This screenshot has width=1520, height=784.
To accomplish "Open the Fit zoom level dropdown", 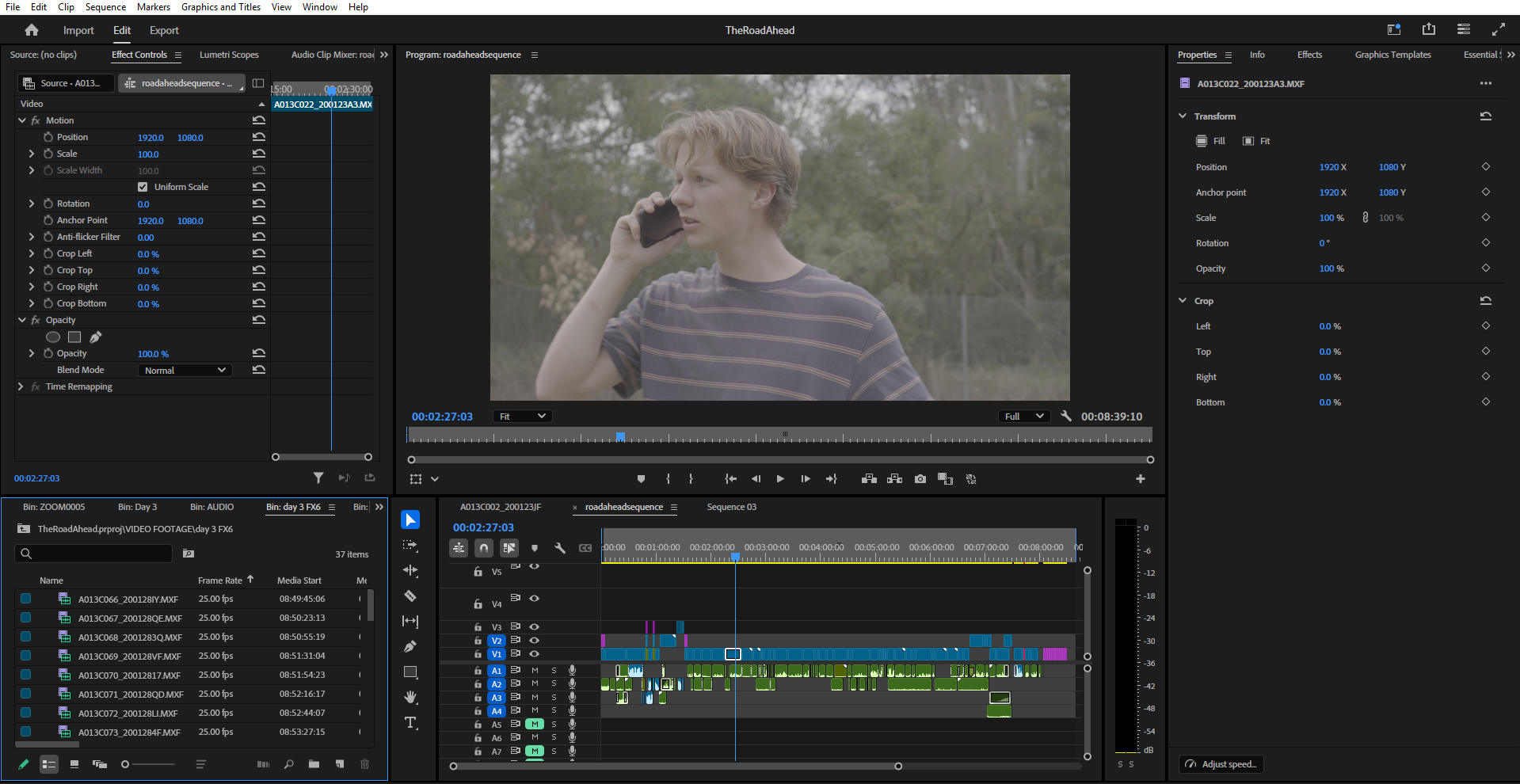I will point(521,416).
